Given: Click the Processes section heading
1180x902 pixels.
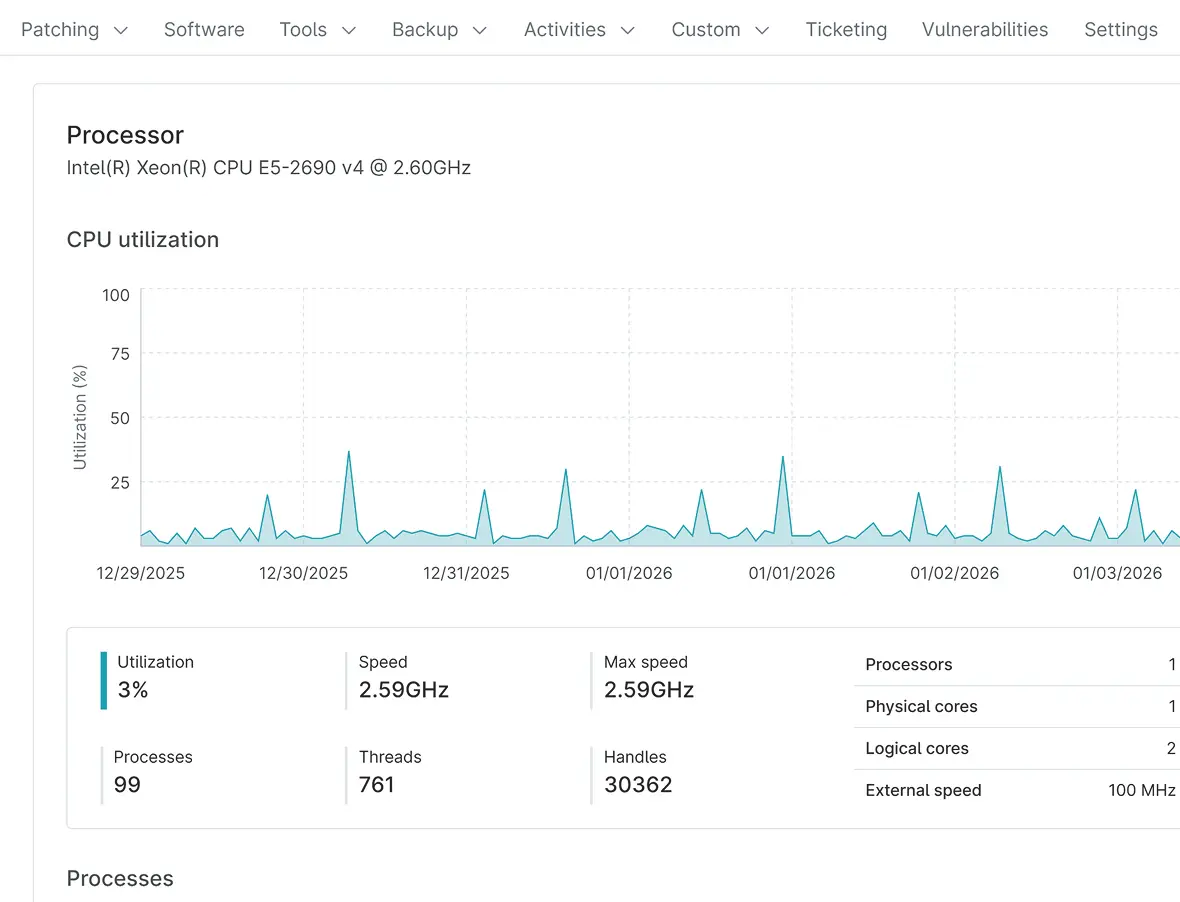Looking at the screenshot, I should [120, 879].
